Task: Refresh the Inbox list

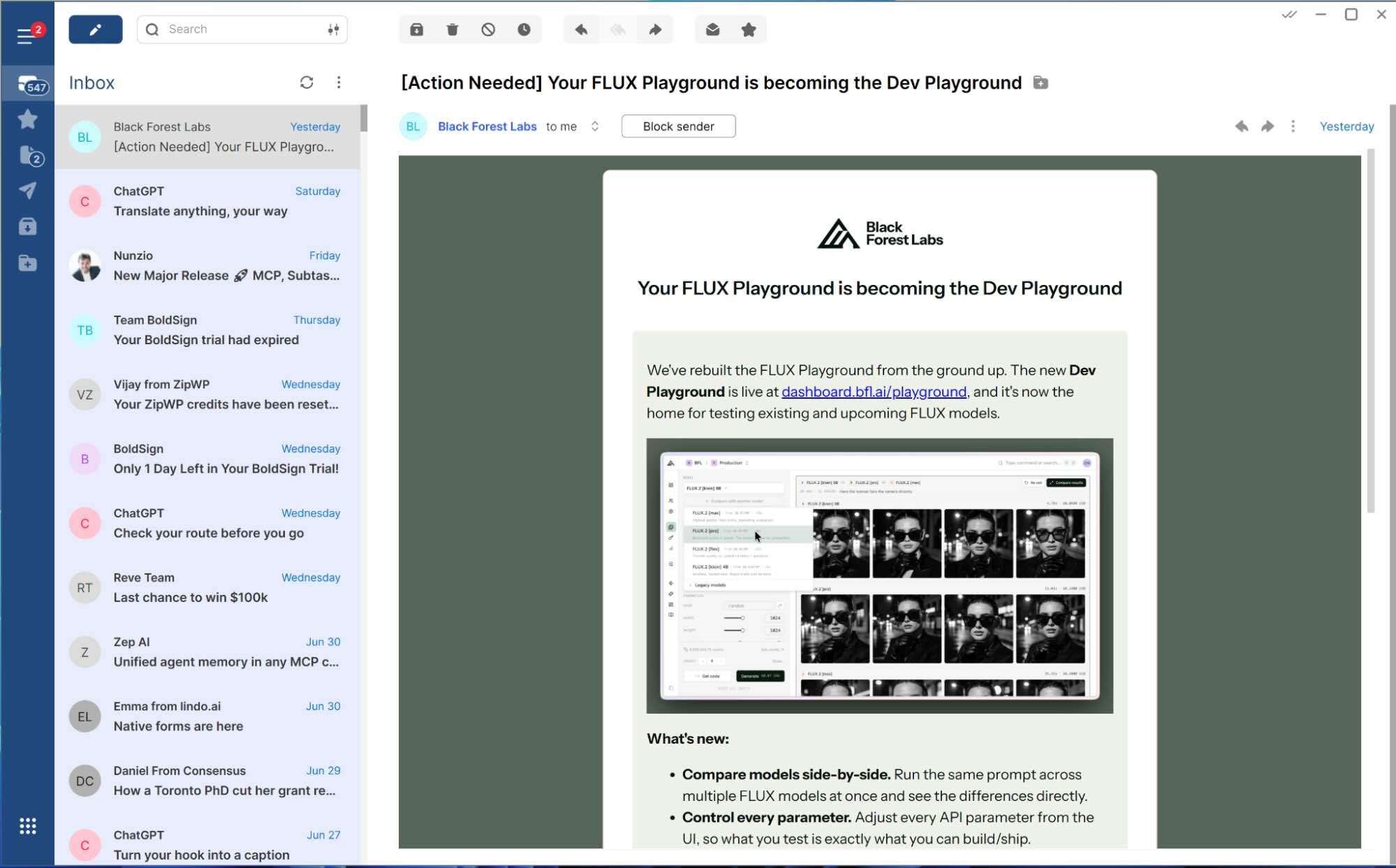Action: click(307, 82)
